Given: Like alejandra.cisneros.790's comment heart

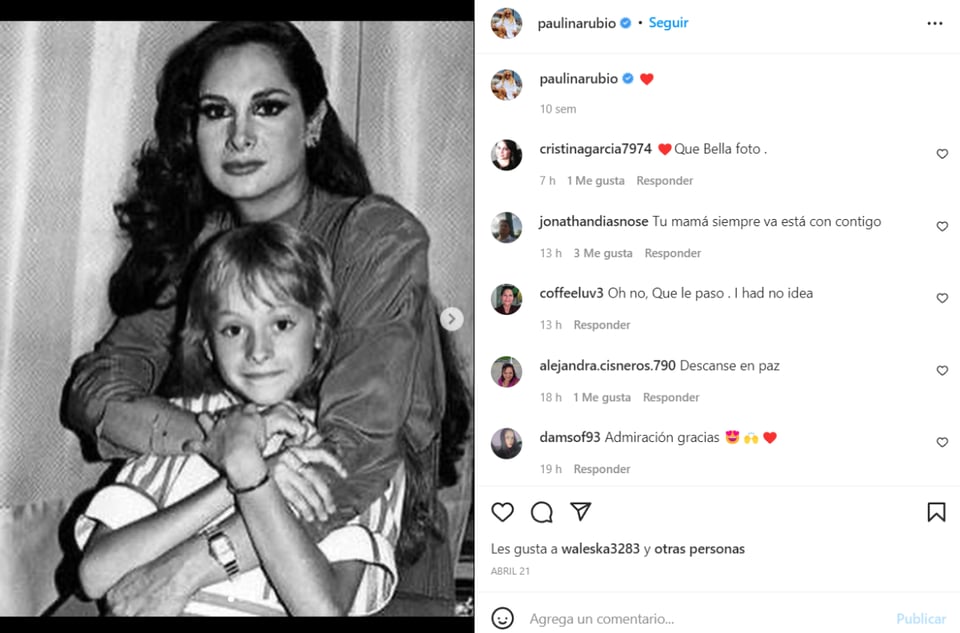Looking at the screenshot, I should [942, 370].
